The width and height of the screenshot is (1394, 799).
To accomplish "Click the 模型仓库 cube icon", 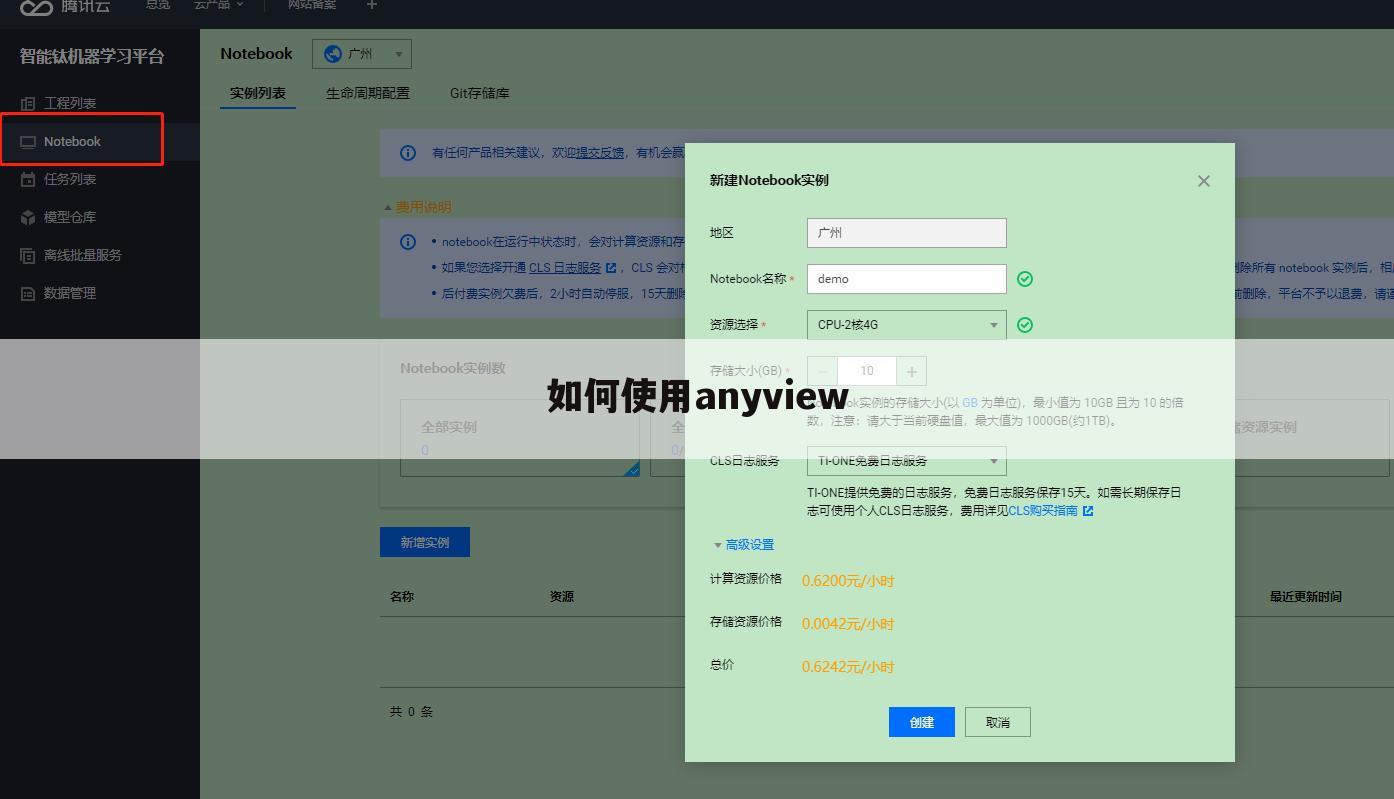I will 28,217.
